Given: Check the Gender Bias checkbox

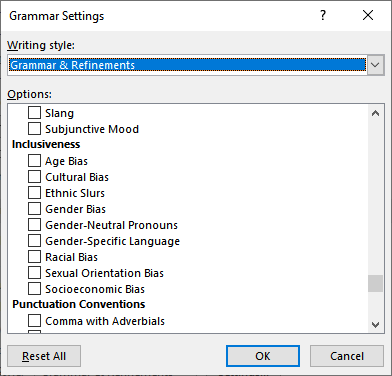Looking at the screenshot, I should pos(34,209).
